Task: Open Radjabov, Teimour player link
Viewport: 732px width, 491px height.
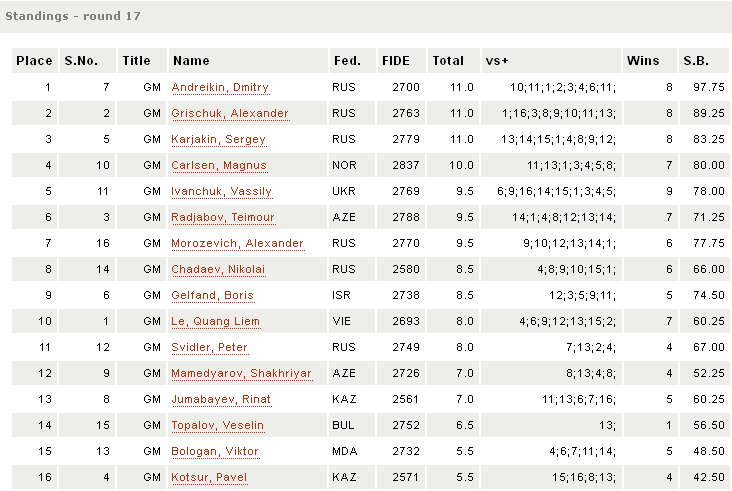Action: pos(223,218)
